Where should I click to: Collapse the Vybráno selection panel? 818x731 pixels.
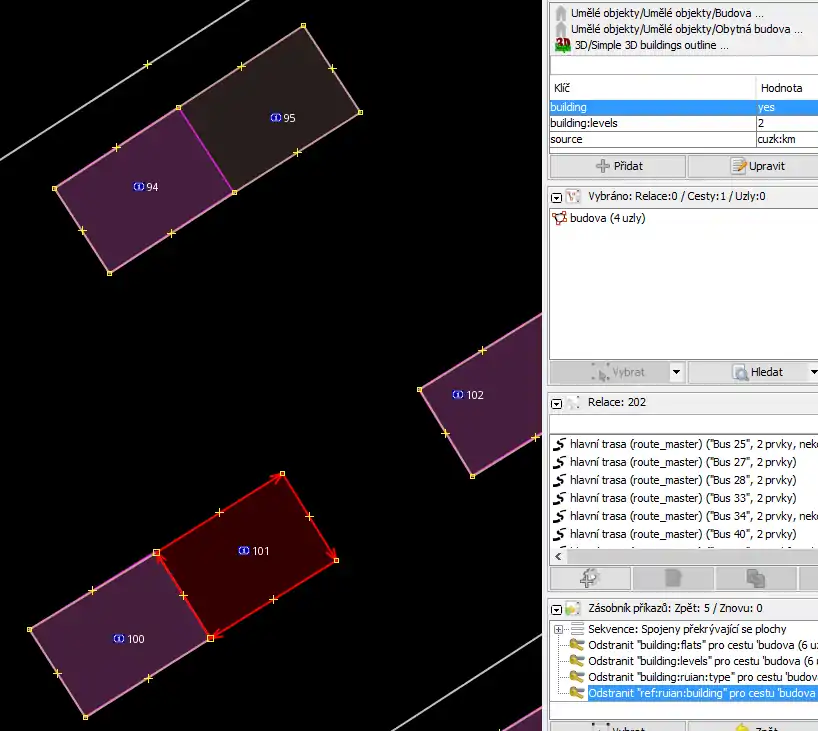tap(557, 197)
